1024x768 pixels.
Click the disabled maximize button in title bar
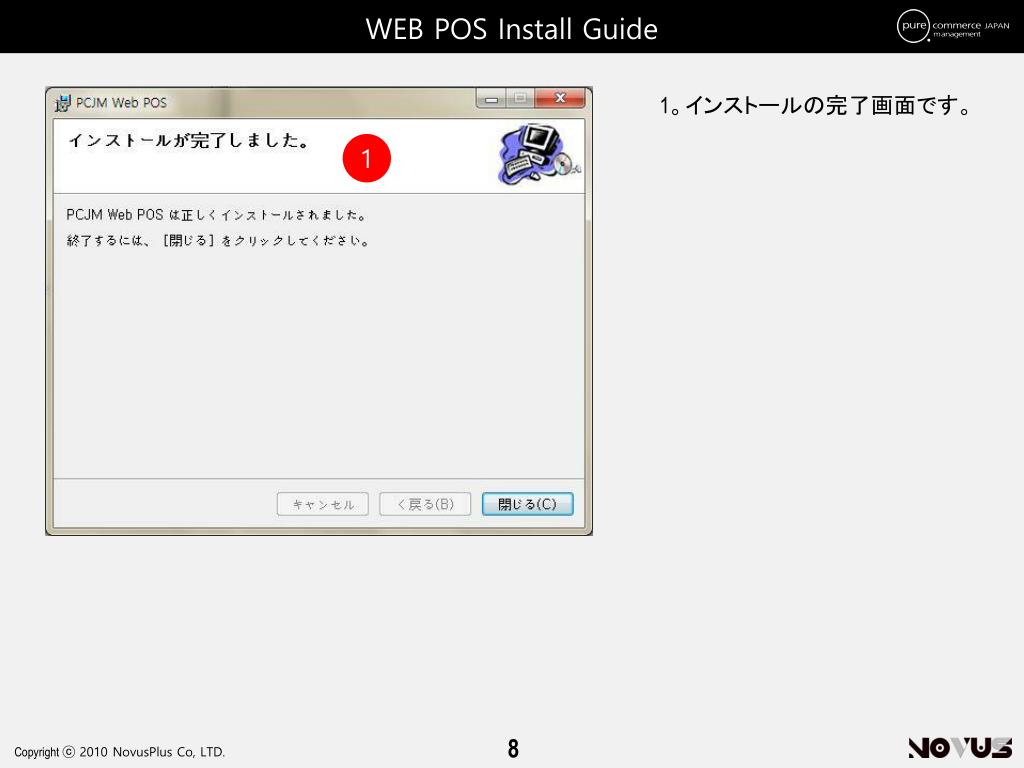pyautogui.click(x=520, y=98)
